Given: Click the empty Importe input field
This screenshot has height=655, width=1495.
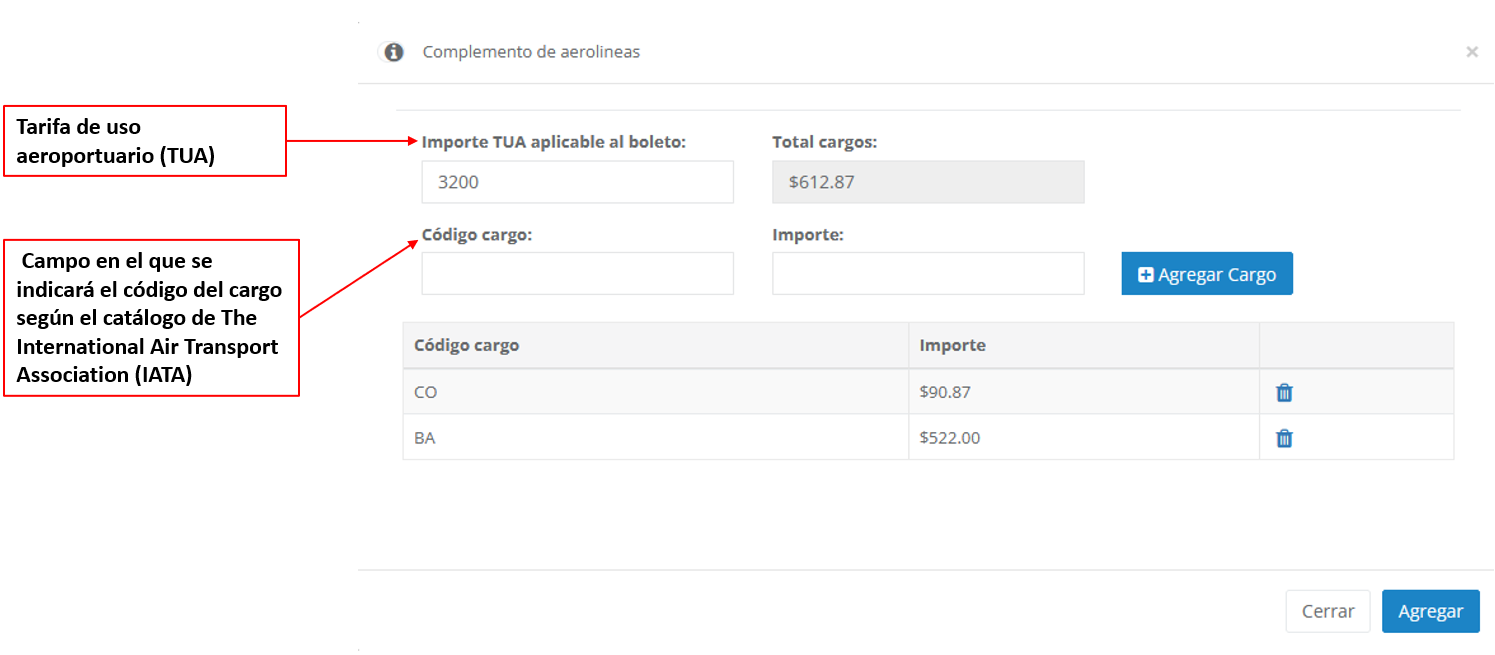Looking at the screenshot, I should click(x=928, y=273).
